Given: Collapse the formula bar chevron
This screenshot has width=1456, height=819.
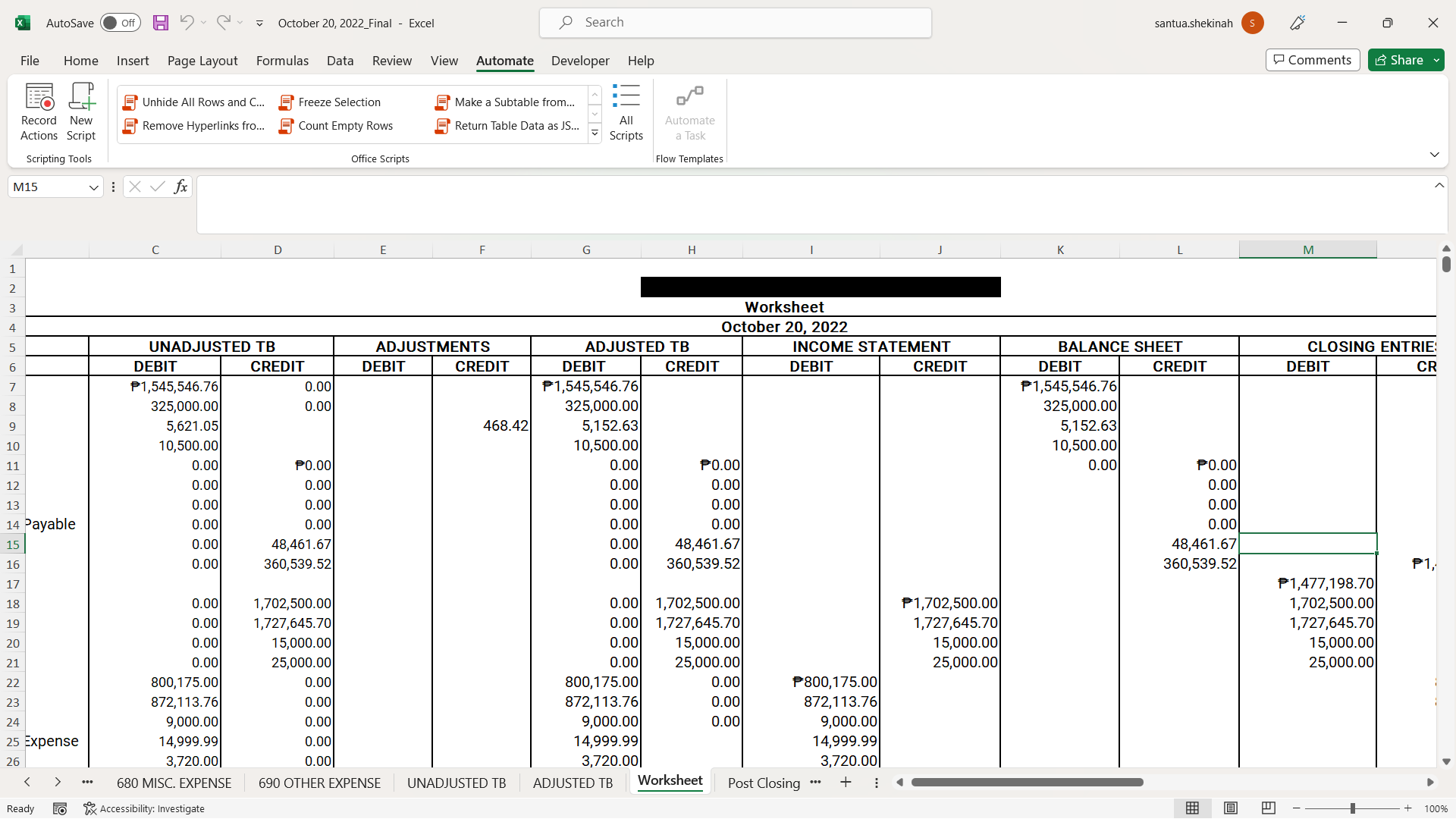Looking at the screenshot, I should [x=1439, y=186].
